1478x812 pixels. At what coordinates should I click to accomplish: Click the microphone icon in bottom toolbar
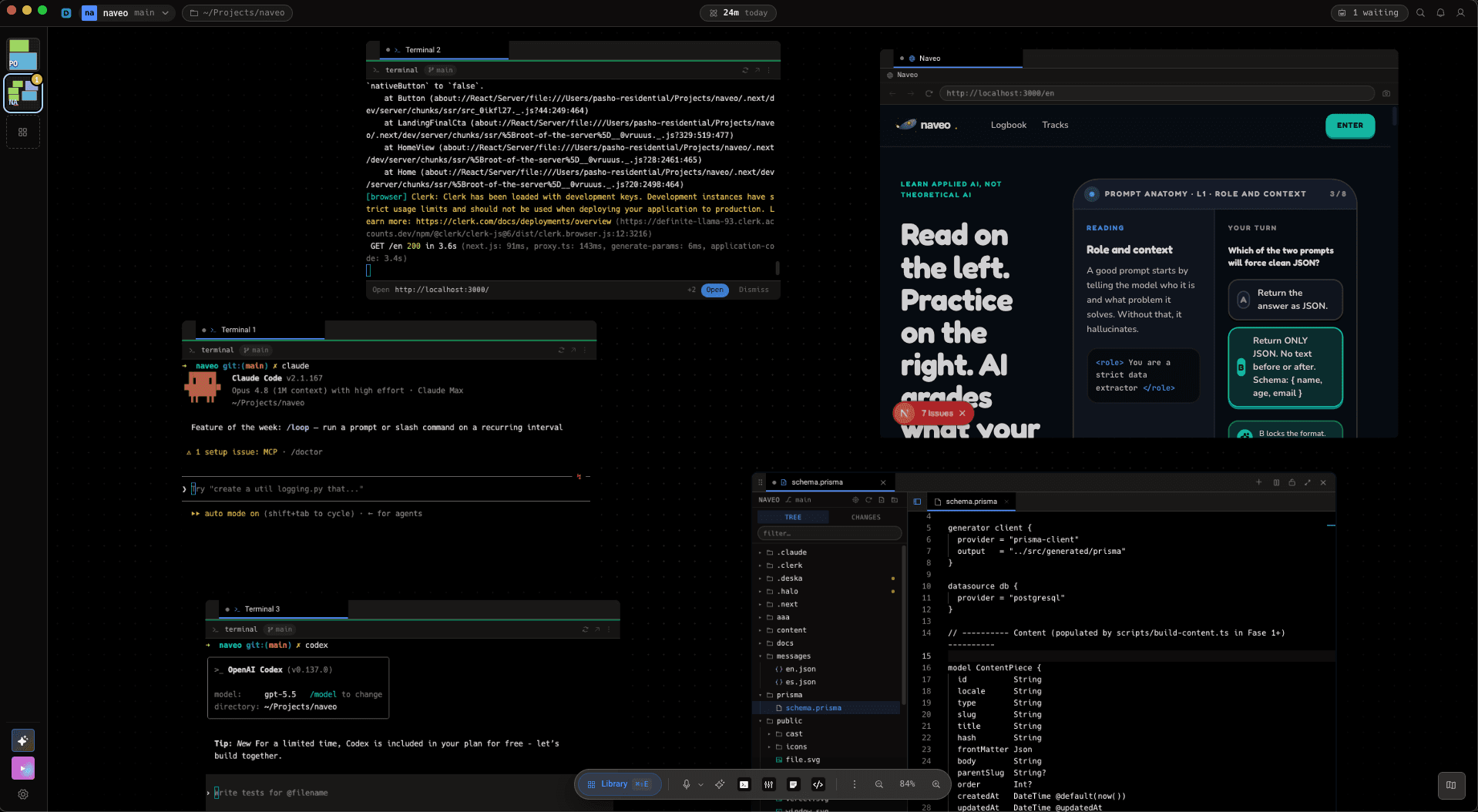(x=686, y=784)
